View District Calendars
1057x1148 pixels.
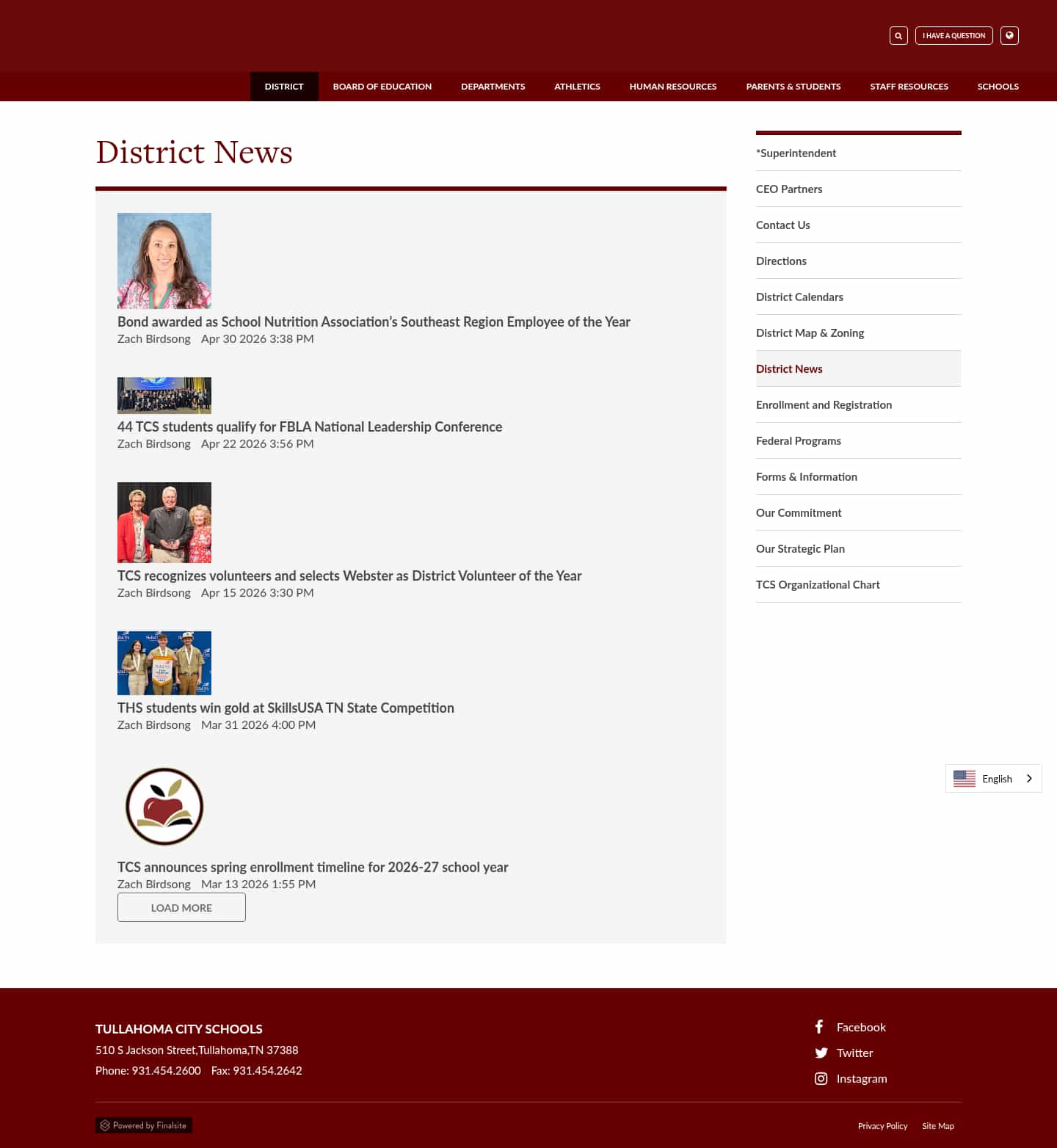859,297
